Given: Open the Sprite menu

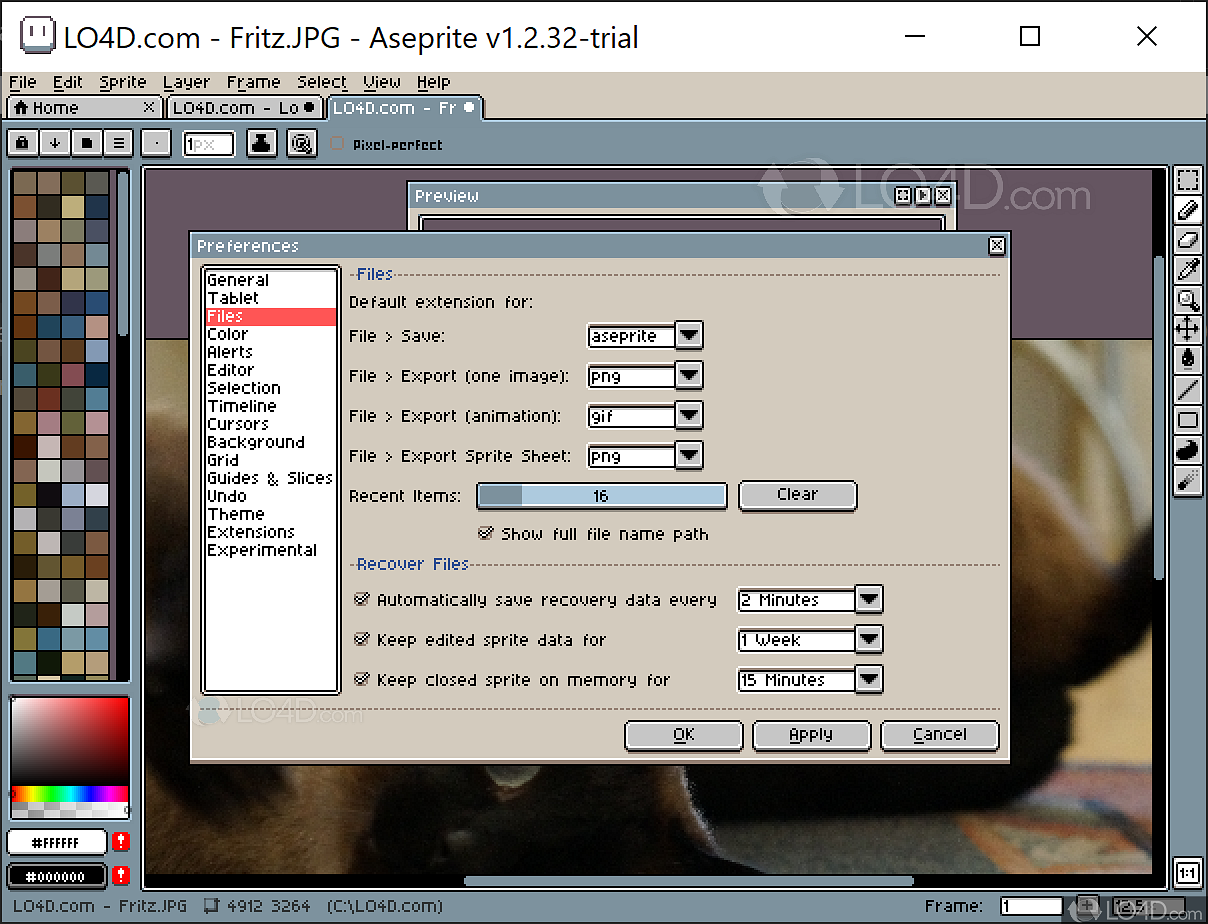Looking at the screenshot, I should click(x=122, y=82).
